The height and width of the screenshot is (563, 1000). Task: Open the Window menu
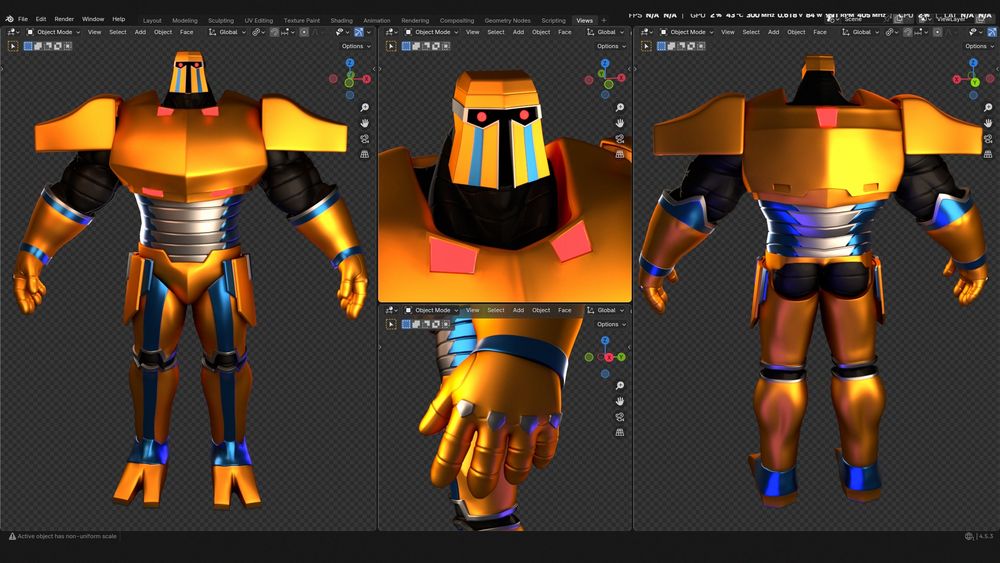tap(93, 19)
